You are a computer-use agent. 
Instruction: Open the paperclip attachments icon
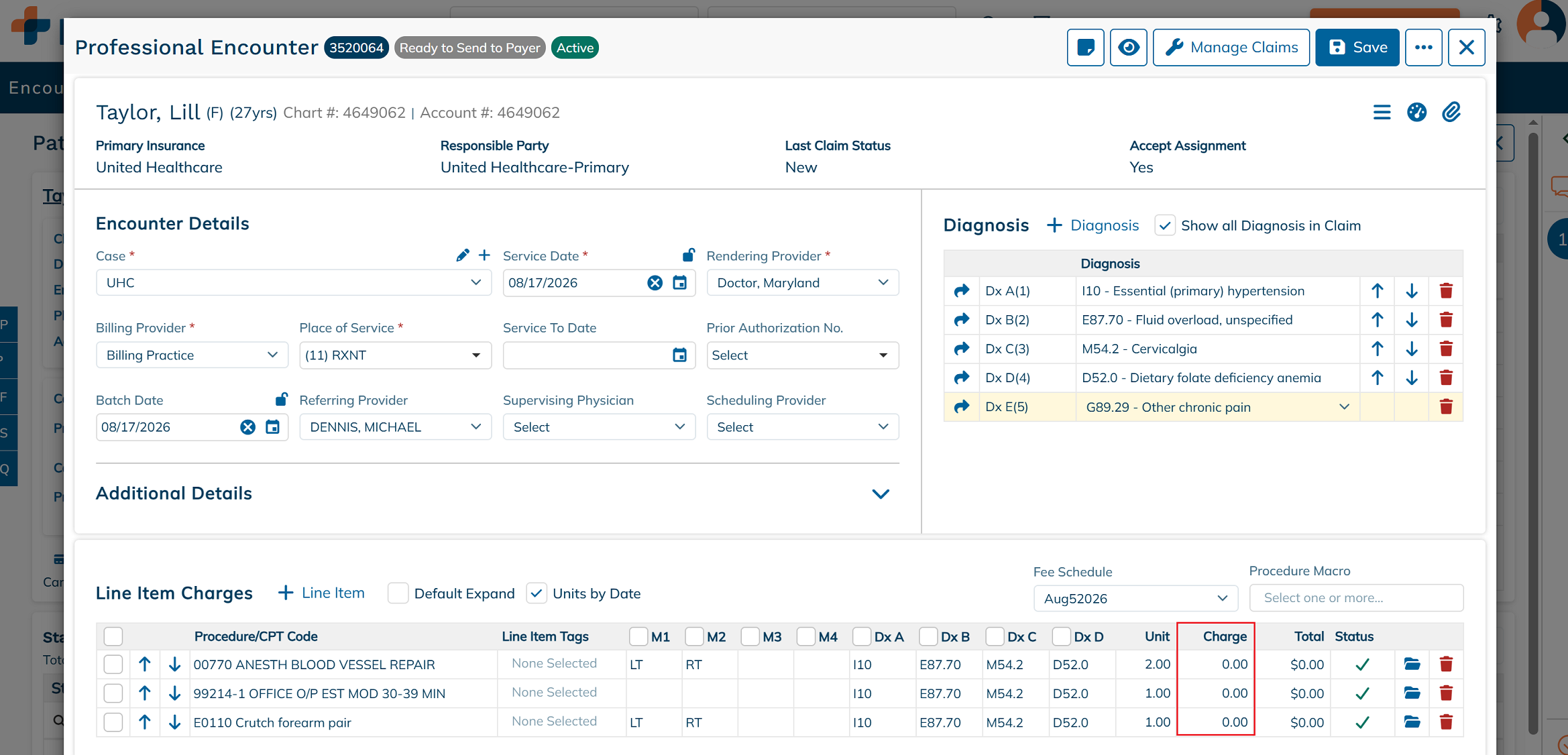click(1451, 112)
